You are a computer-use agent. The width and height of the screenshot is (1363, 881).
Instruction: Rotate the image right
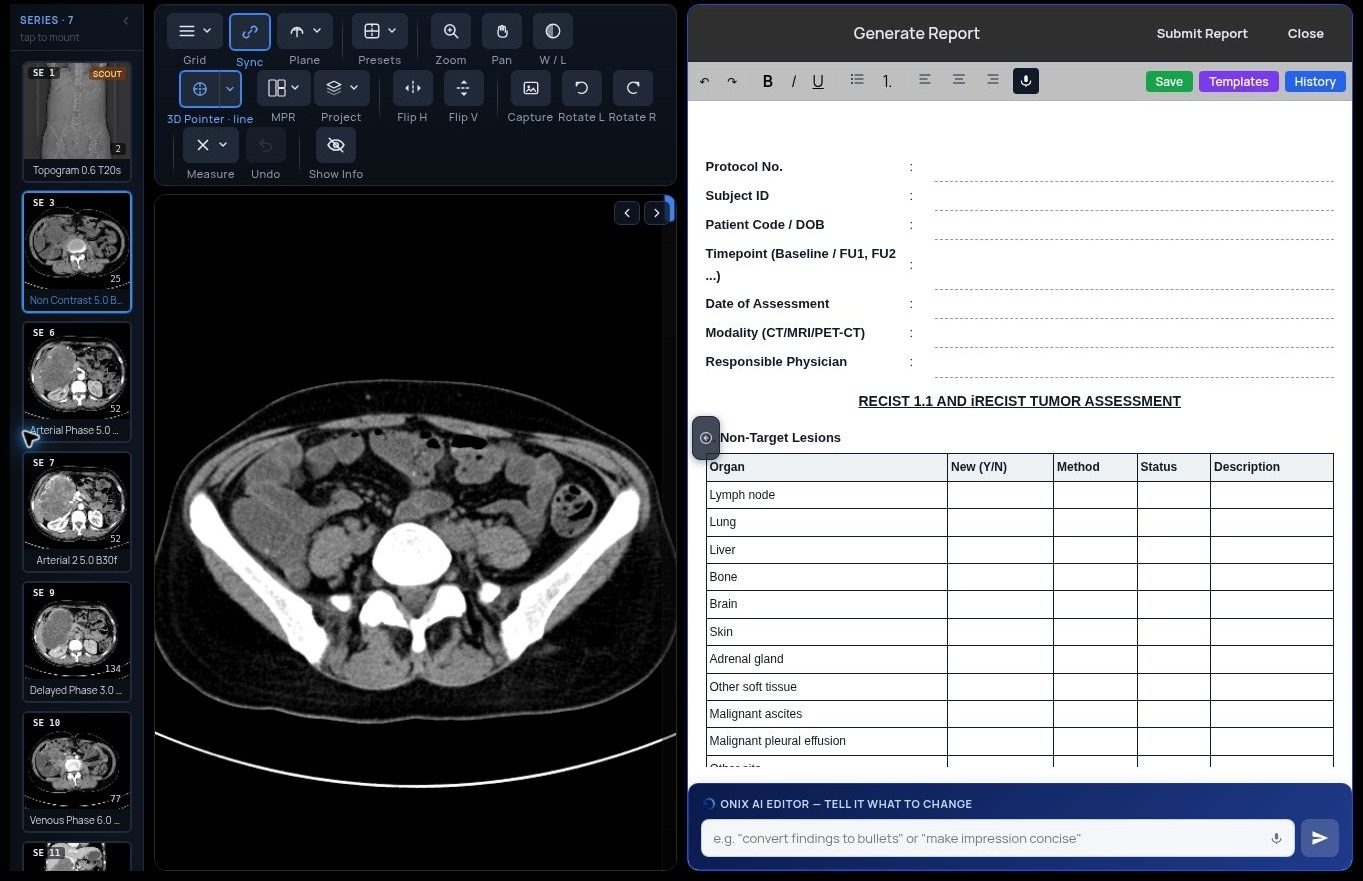(633, 89)
